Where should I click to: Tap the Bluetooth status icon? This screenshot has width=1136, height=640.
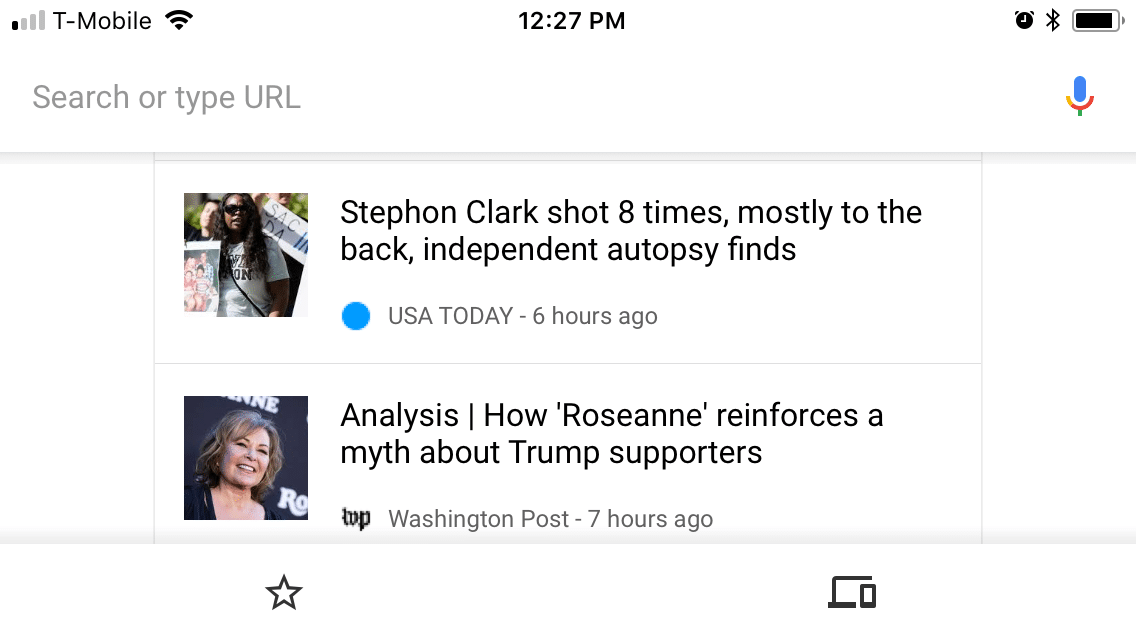click(x=1052, y=20)
